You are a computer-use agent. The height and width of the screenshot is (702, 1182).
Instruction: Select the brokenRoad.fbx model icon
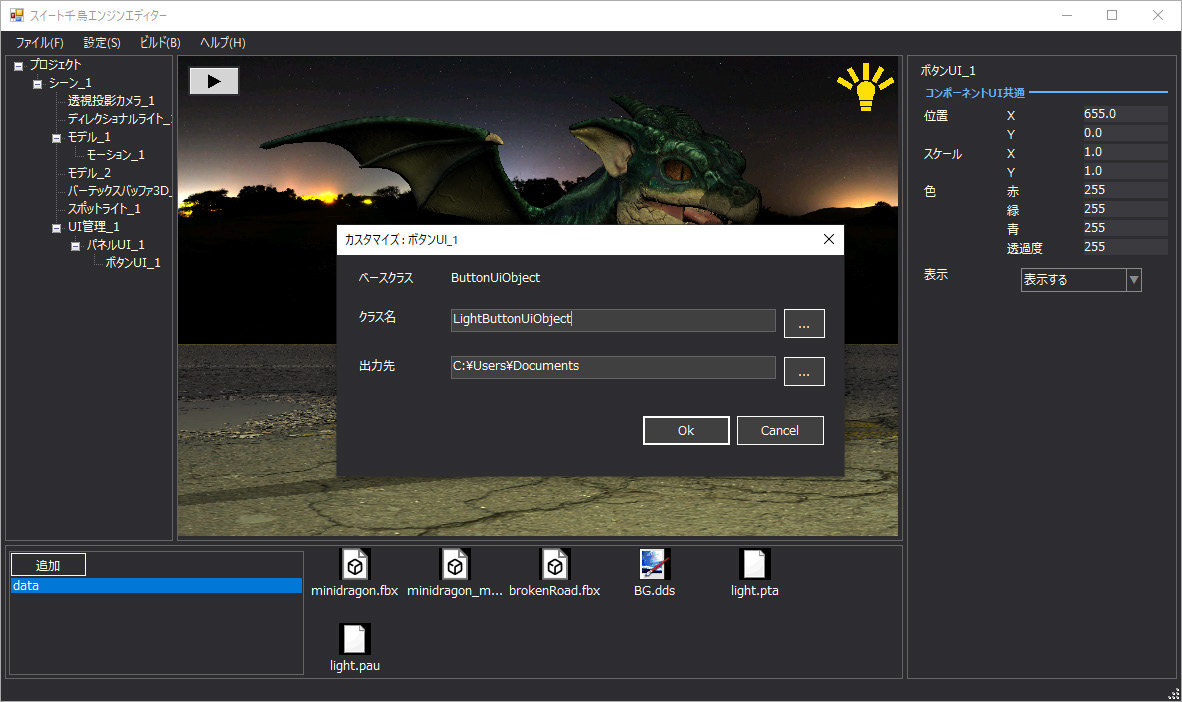[554, 565]
